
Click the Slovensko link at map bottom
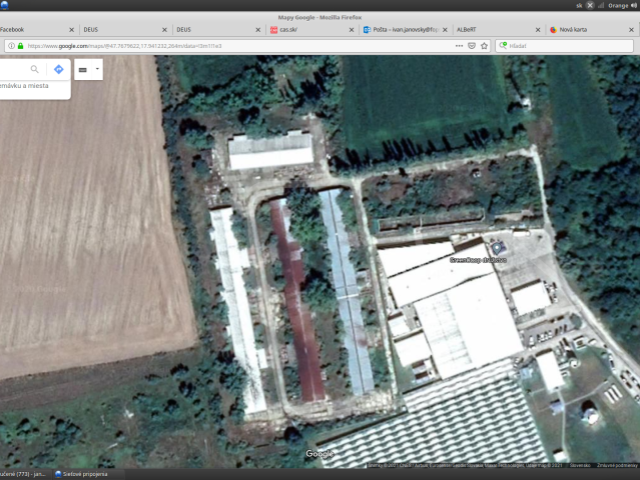coord(580,465)
